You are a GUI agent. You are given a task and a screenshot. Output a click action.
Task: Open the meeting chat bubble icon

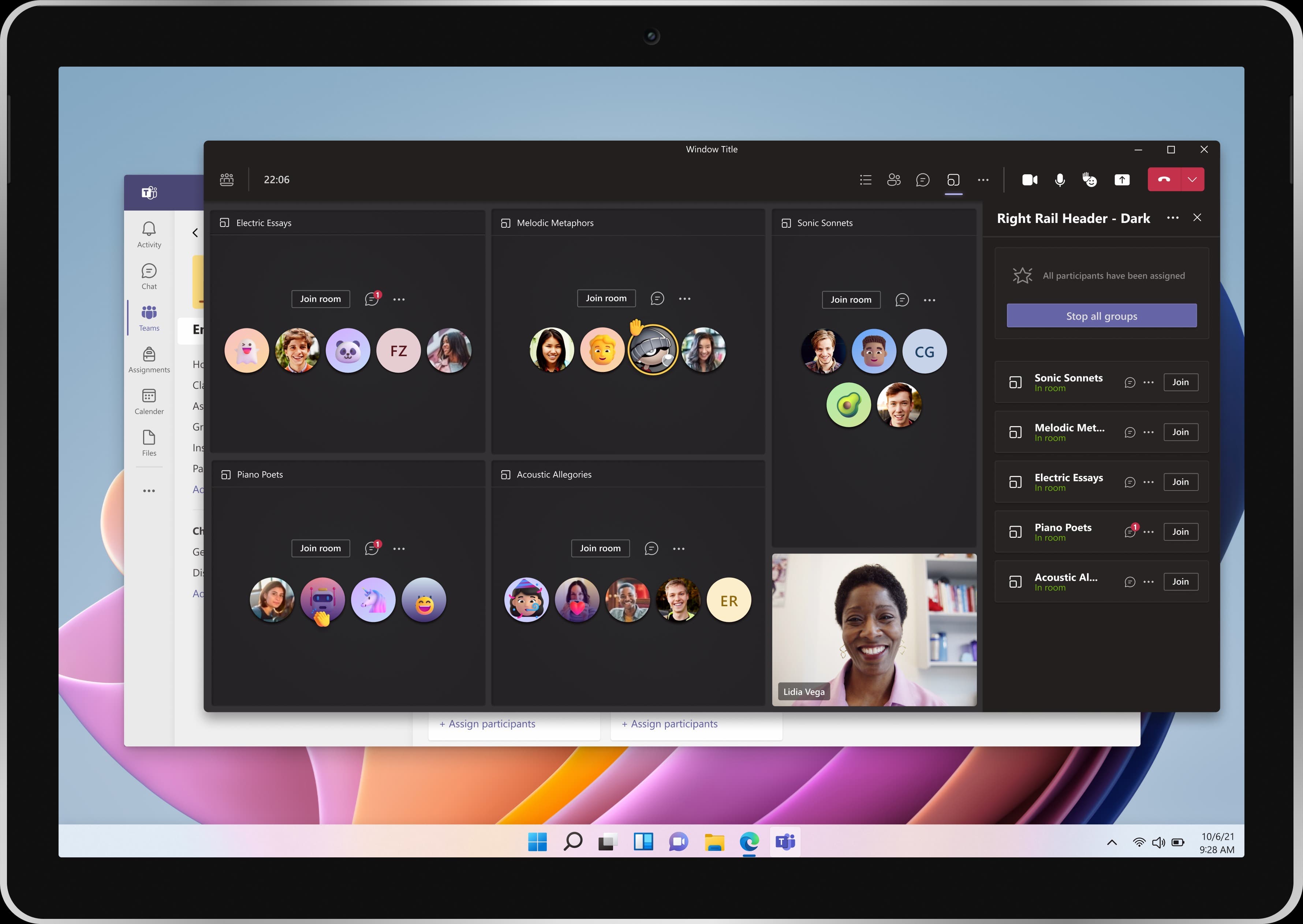coord(922,179)
